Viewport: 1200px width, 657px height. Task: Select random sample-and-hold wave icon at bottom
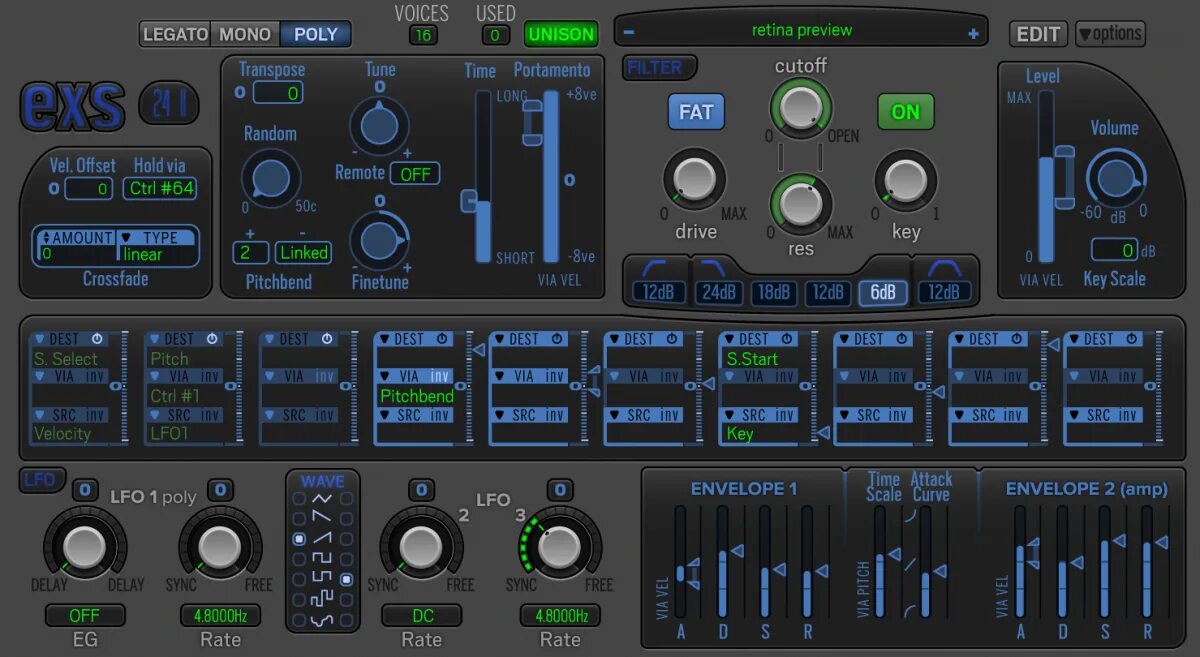click(322, 620)
